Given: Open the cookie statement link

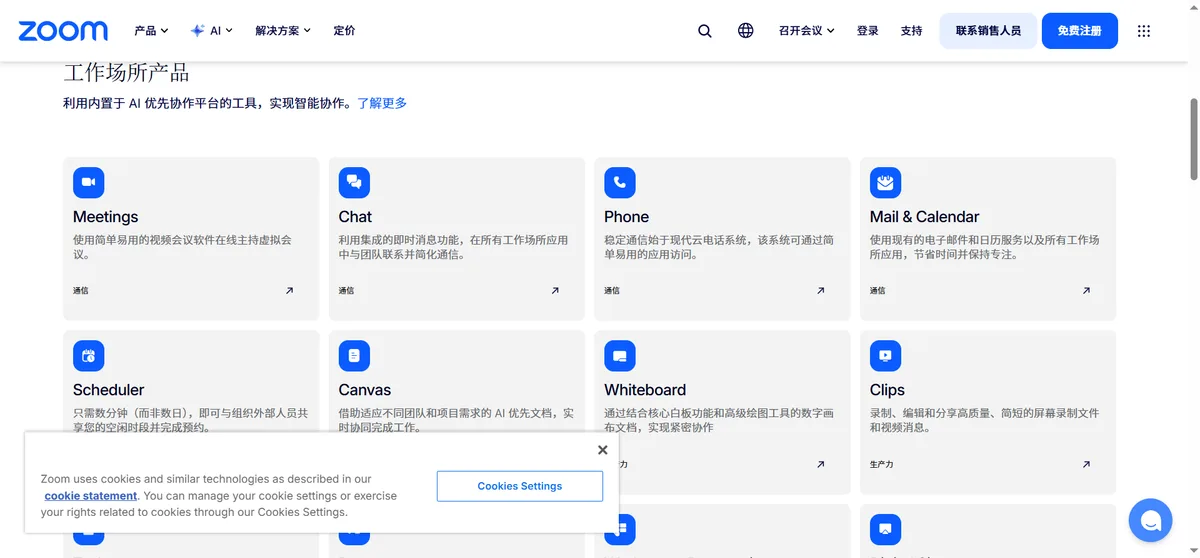Looking at the screenshot, I should pos(91,496).
